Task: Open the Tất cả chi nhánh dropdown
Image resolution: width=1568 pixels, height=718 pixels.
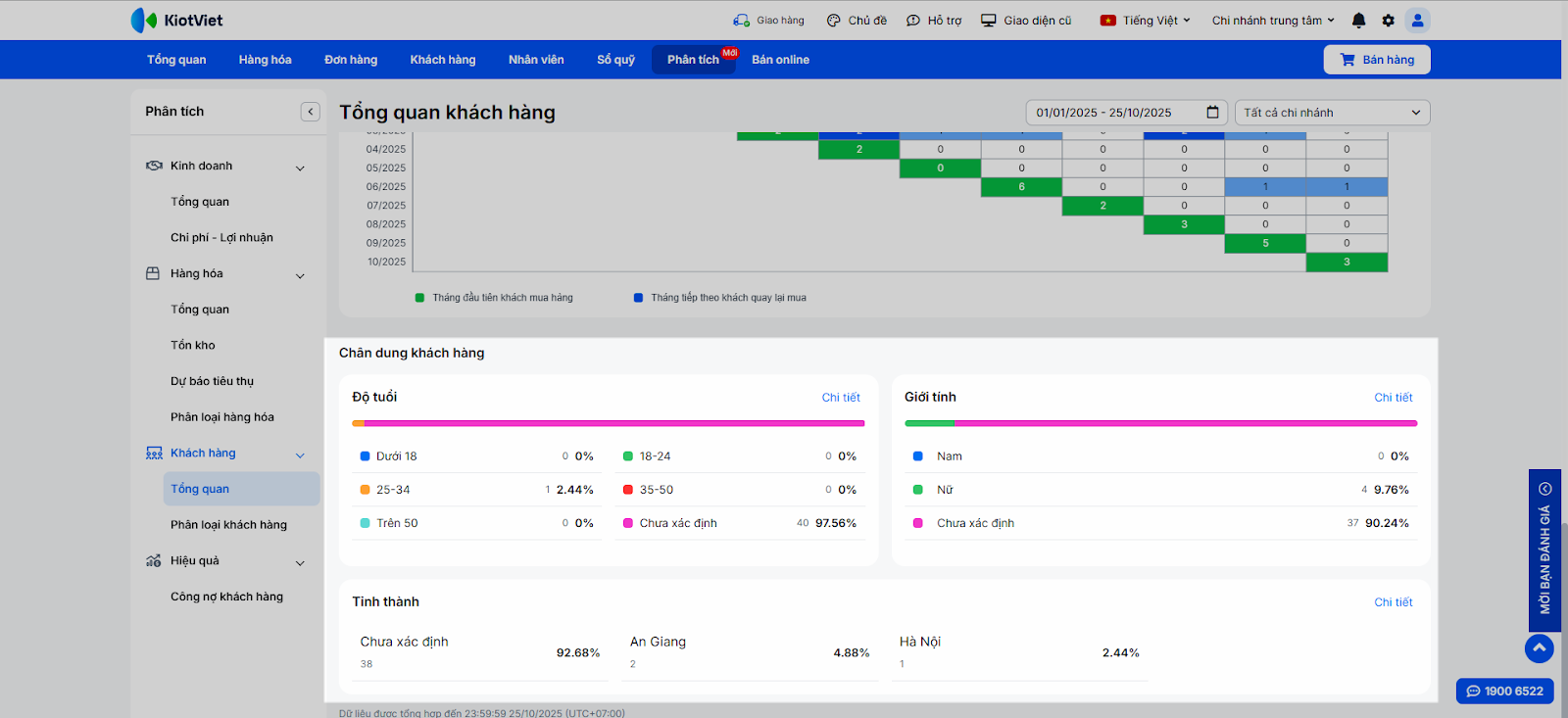Action: 1332,113
